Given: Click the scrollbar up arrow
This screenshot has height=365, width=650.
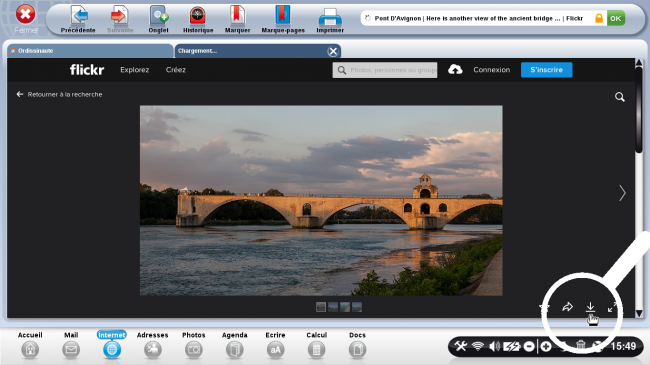Looking at the screenshot, I should (639, 63).
